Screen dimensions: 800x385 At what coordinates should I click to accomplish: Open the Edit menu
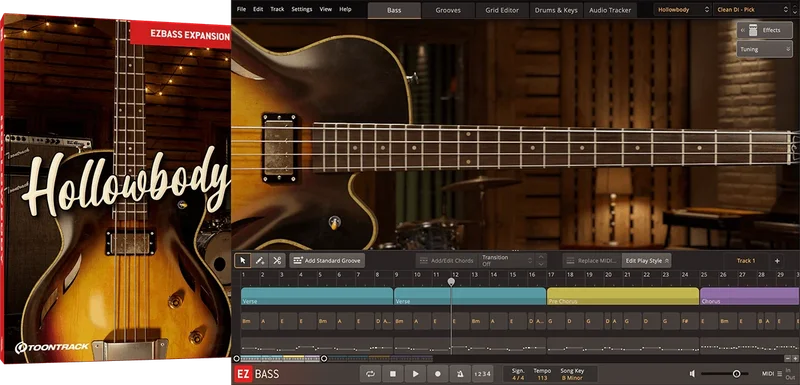(x=258, y=9)
